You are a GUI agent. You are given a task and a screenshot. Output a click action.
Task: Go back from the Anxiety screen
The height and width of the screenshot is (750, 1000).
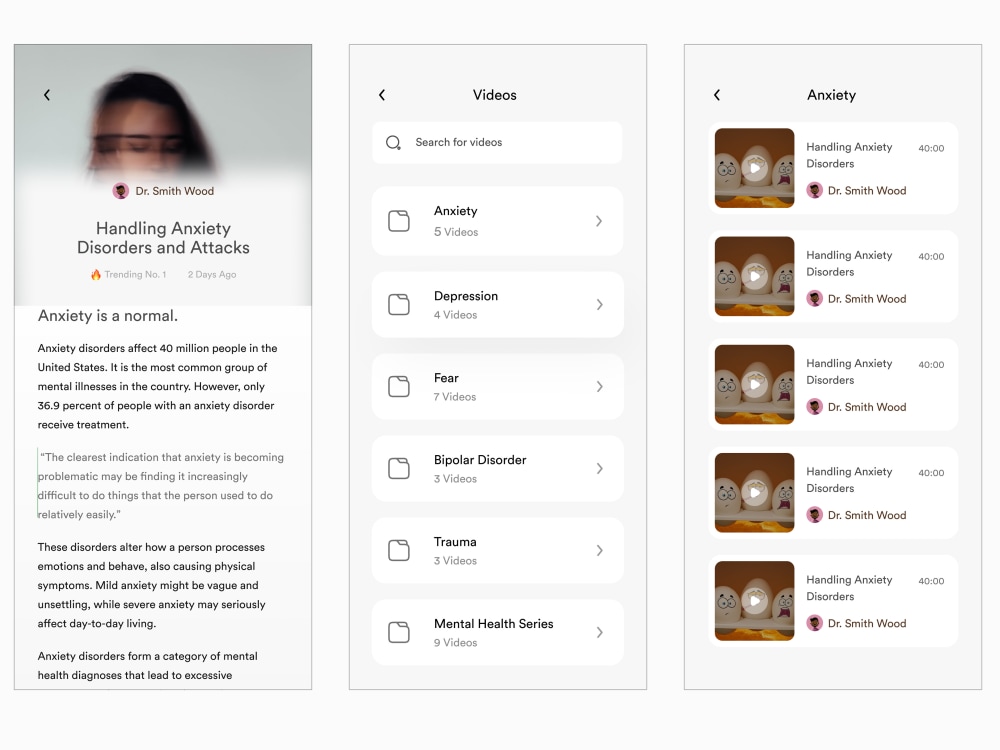717,95
